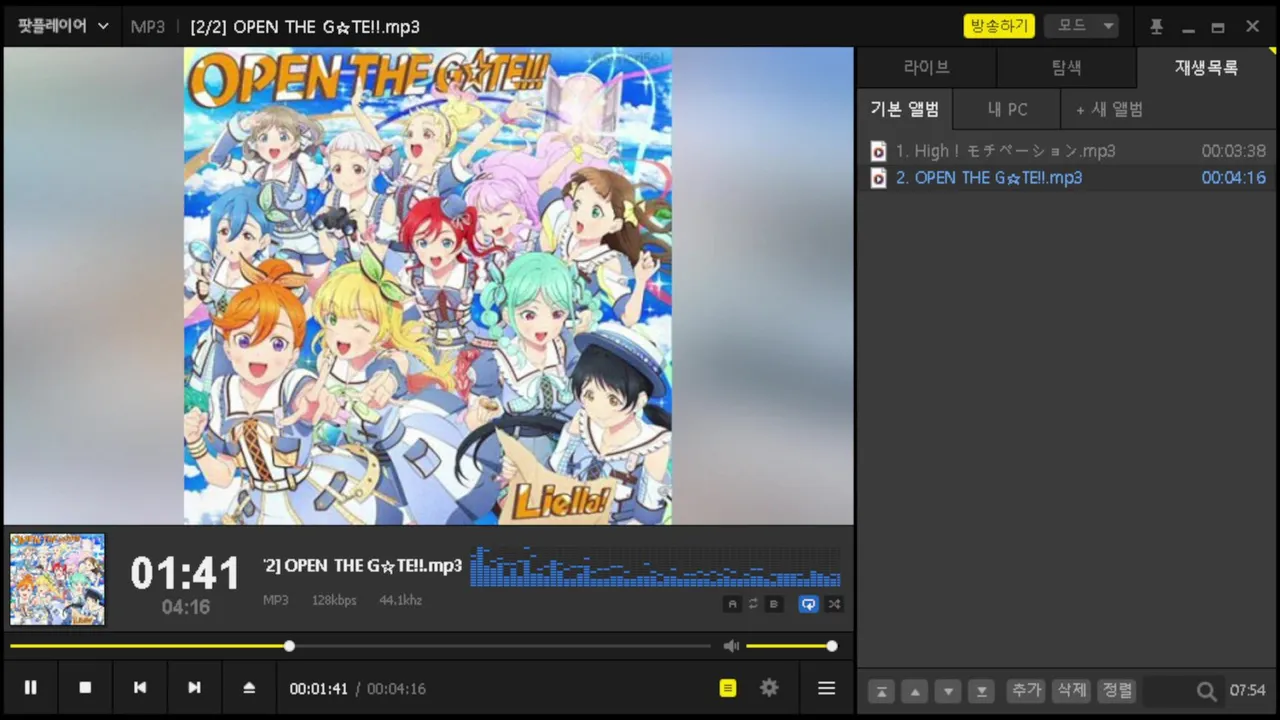Move playlist item up one position
1280x720 pixels.
pos(915,691)
